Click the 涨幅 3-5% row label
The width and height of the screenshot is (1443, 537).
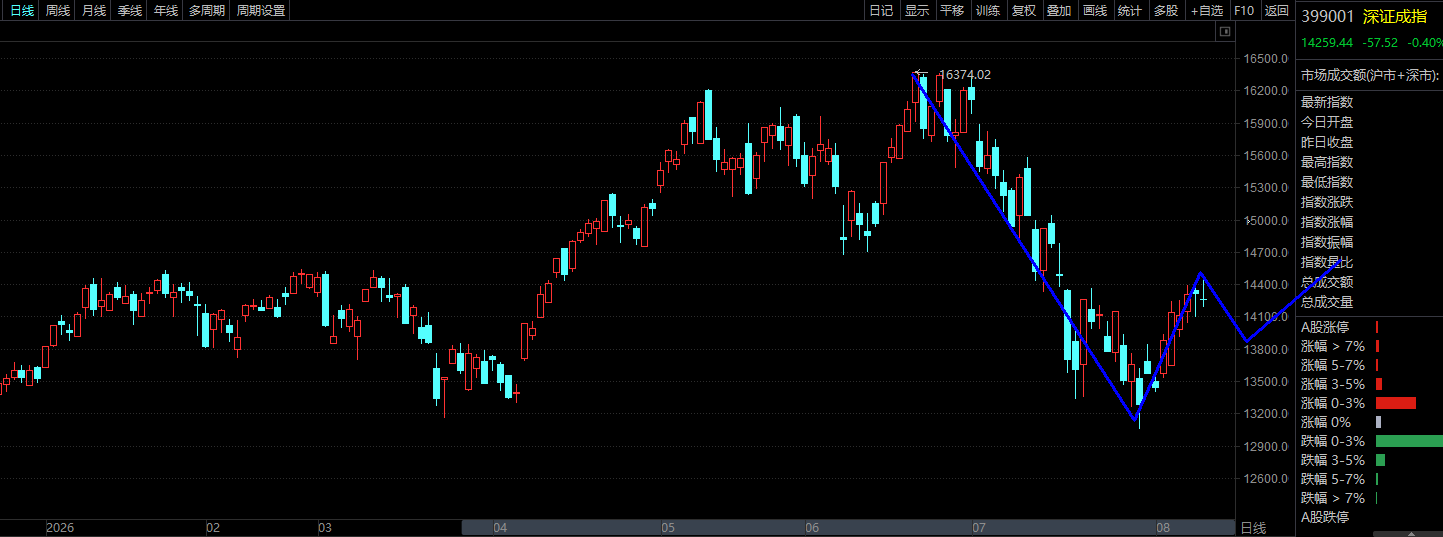click(x=1333, y=384)
